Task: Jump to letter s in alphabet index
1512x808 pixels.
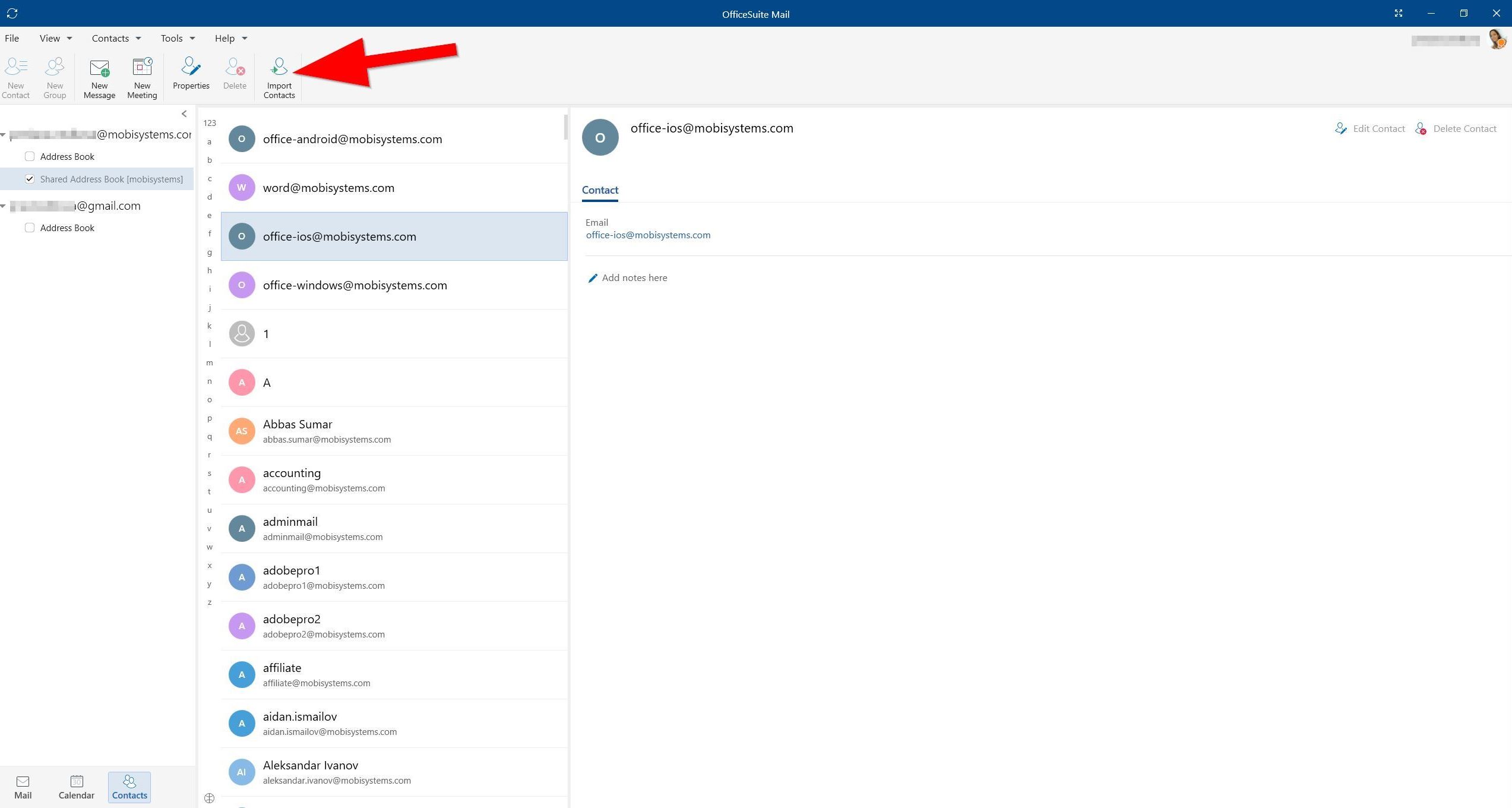Action: [210, 474]
